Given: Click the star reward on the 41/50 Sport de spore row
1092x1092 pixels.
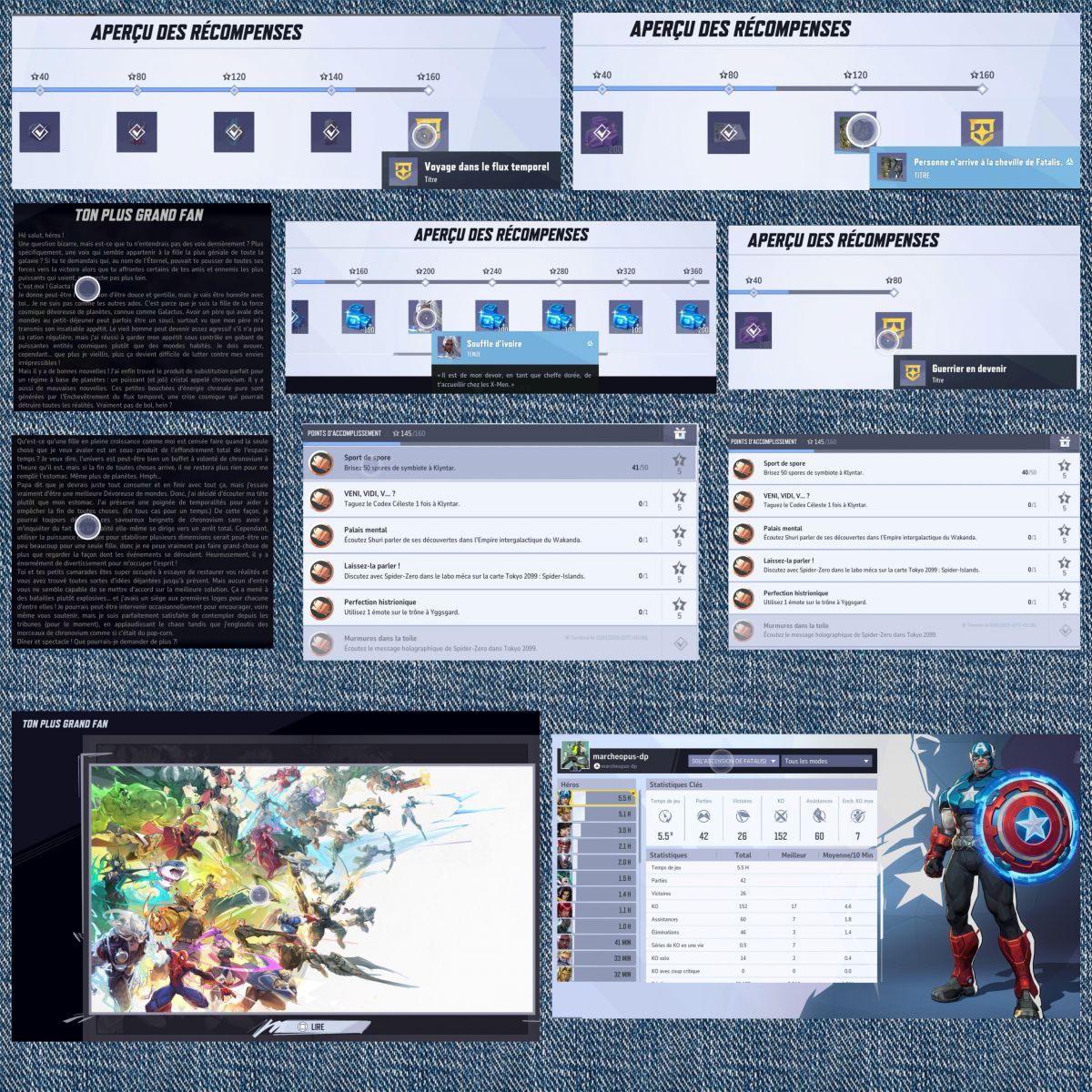Looking at the screenshot, I should [x=679, y=463].
